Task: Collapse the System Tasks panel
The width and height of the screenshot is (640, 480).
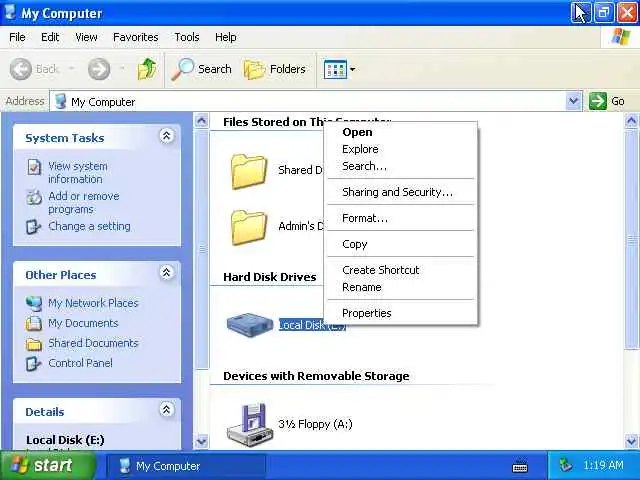Action: coord(166,136)
